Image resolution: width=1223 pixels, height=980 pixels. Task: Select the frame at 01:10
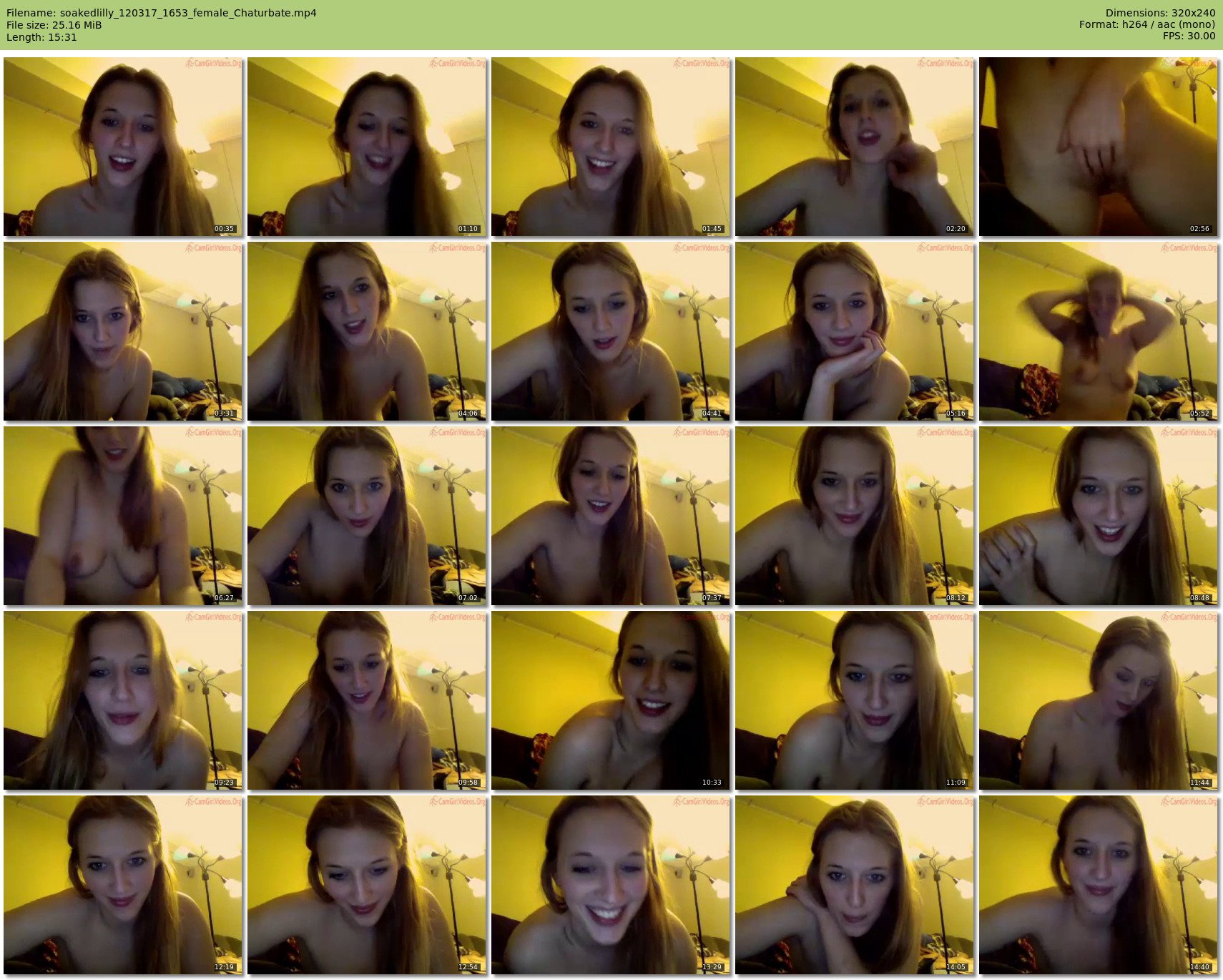coord(367,147)
